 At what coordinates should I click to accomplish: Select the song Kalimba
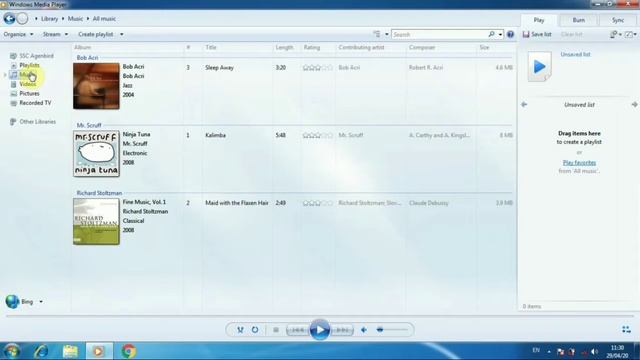[x=215, y=135]
